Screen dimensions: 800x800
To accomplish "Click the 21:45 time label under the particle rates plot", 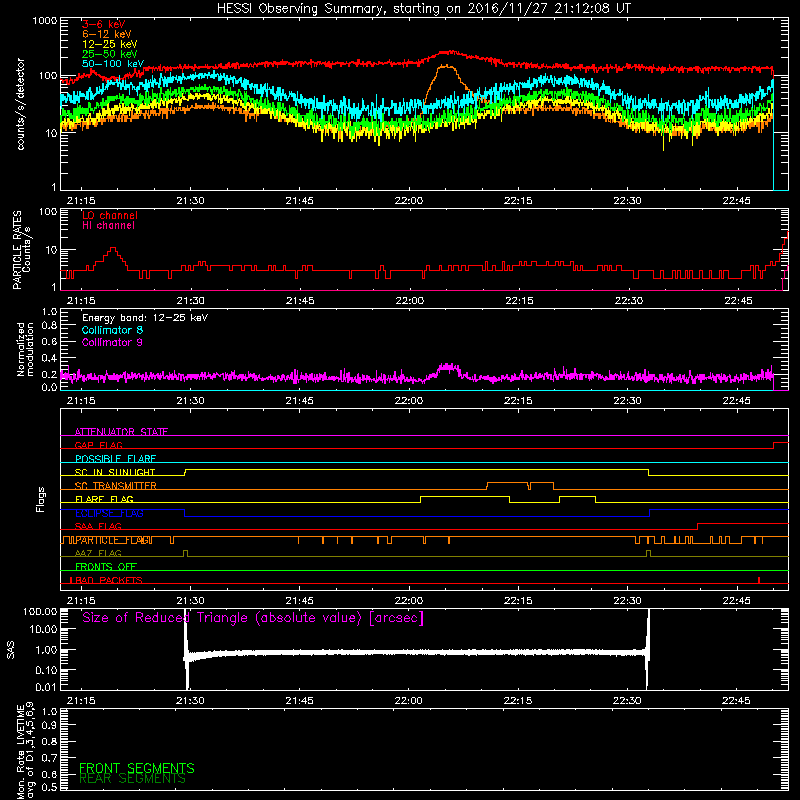I will pyautogui.click(x=299, y=301).
